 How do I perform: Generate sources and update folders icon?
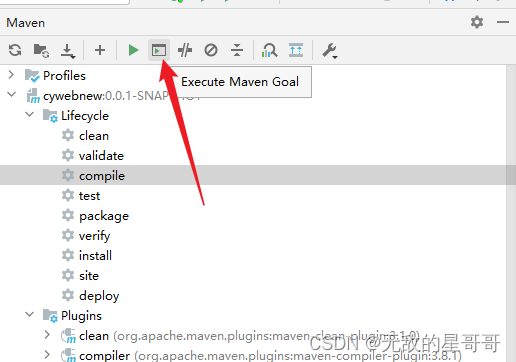point(41,50)
